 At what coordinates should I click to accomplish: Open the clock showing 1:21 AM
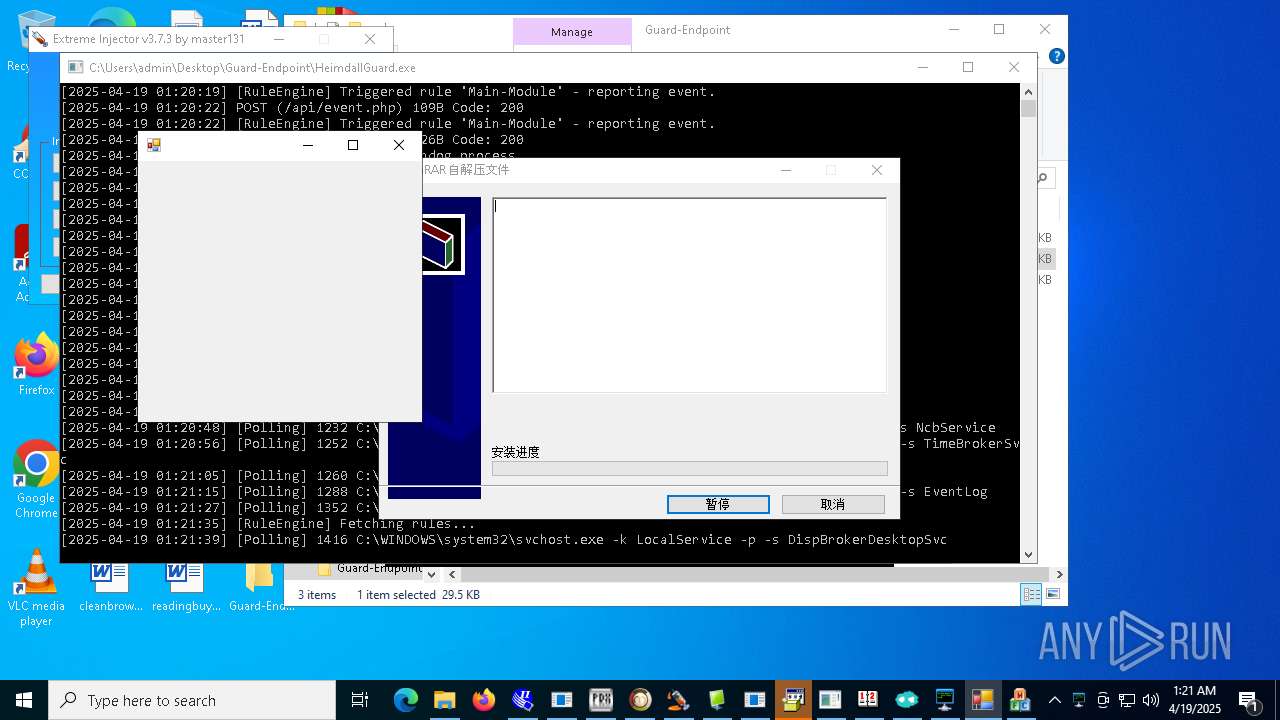(x=1194, y=700)
